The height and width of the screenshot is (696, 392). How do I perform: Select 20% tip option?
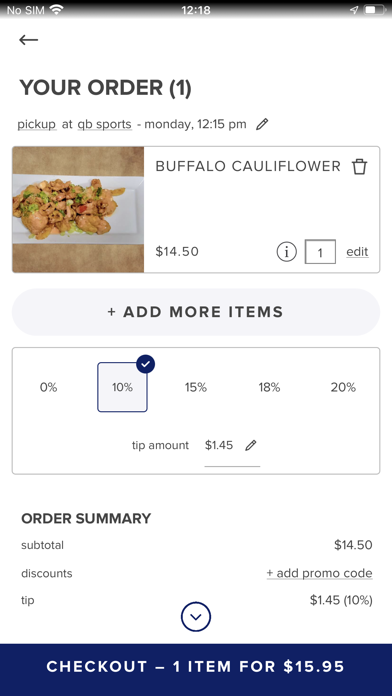(x=343, y=388)
